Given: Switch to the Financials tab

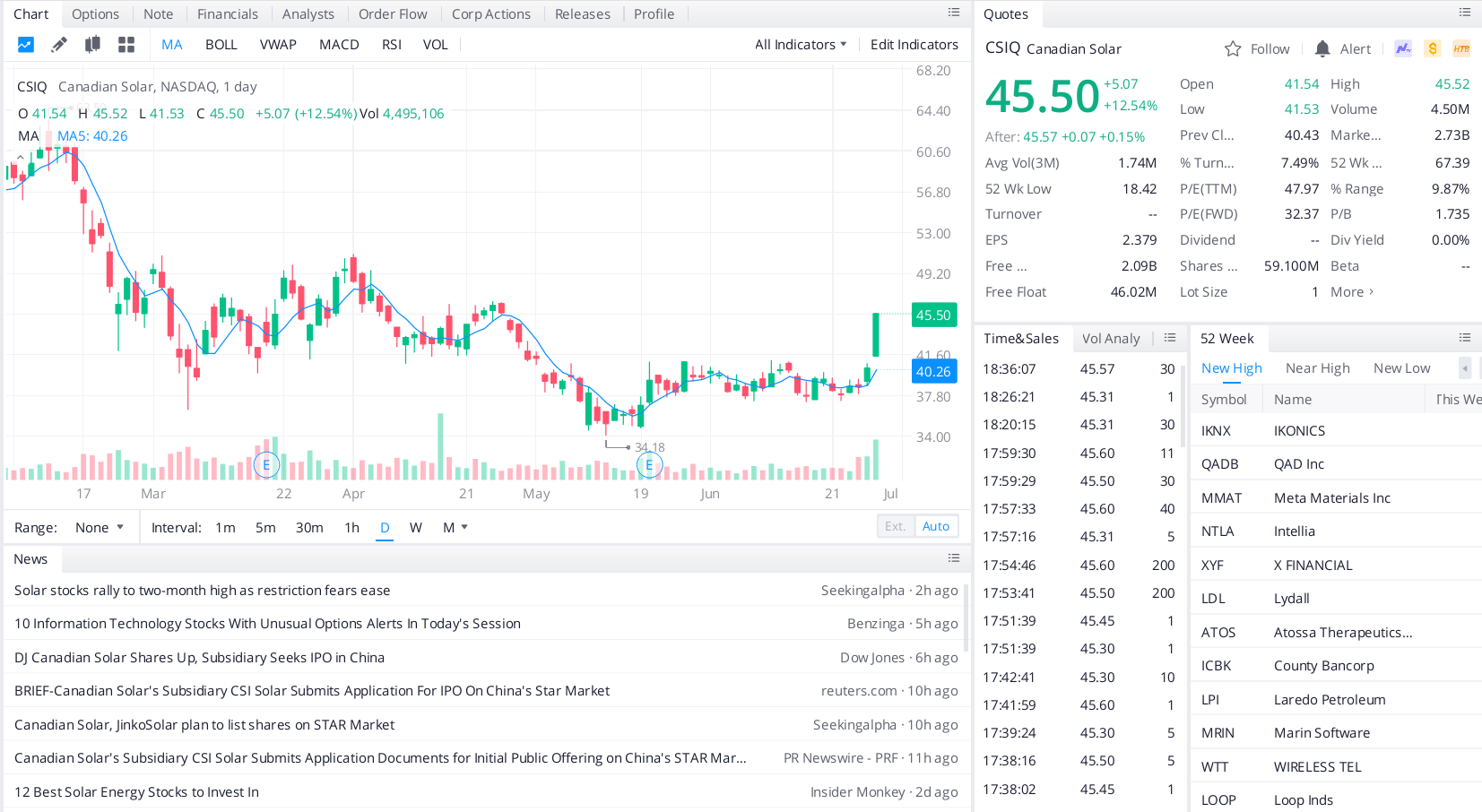Looking at the screenshot, I should pyautogui.click(x=228, y=13).
